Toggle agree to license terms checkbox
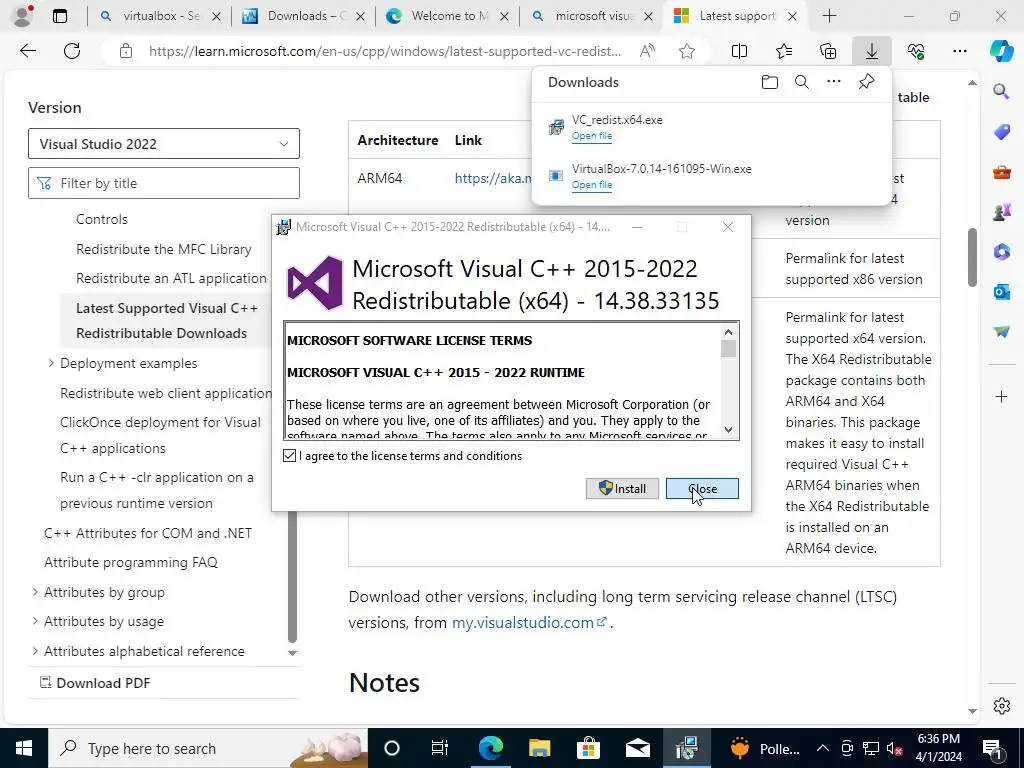Viewport: 1024px width, 768px height. [x=289, y=456]
